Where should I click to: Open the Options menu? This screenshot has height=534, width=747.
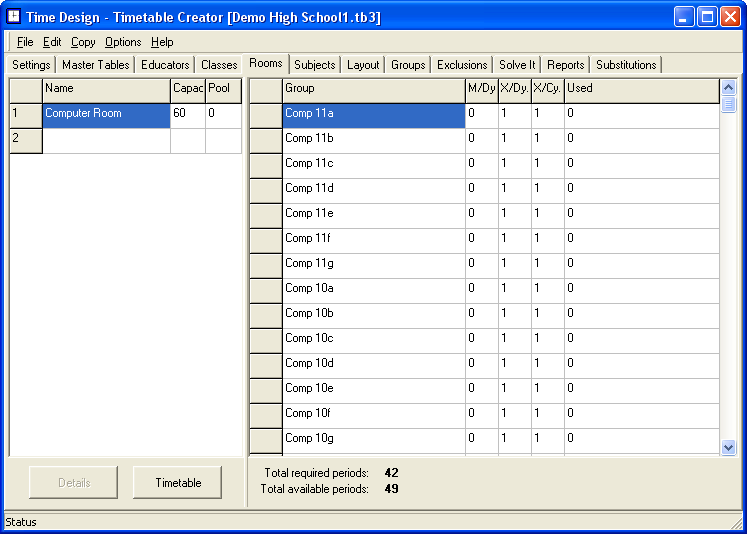(123, 42)
